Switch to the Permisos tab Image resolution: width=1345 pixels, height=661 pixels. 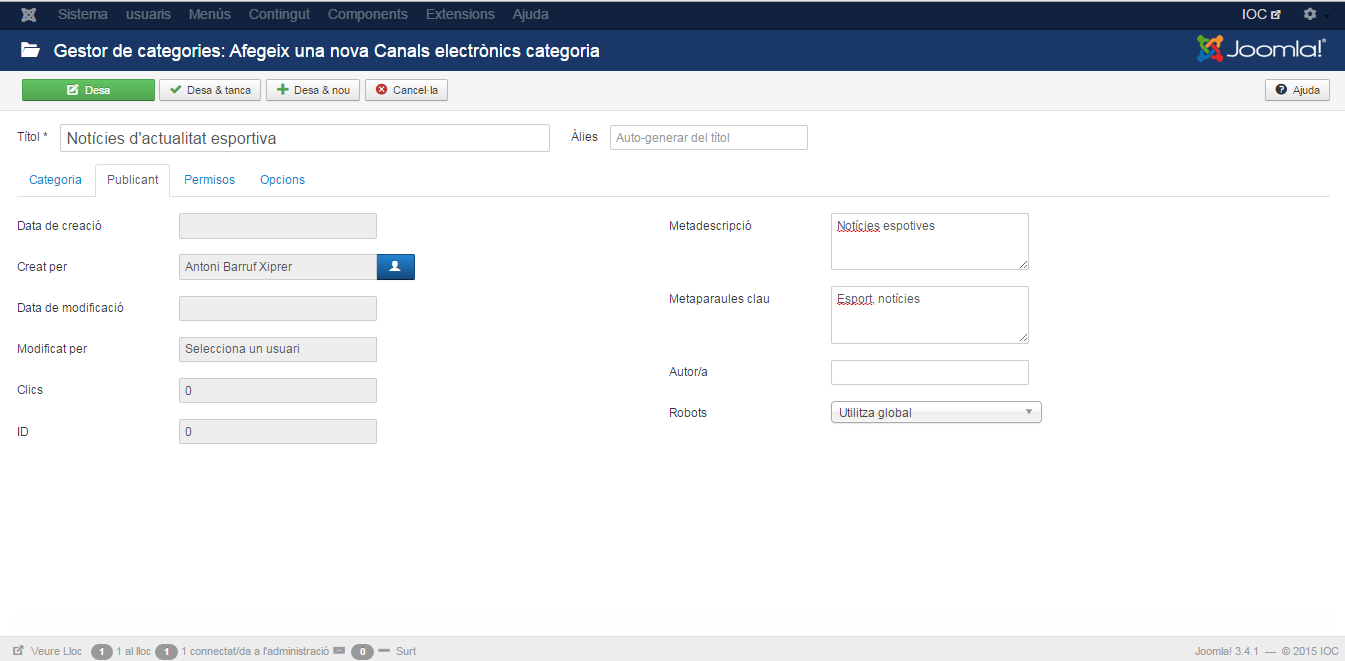[209, 180]
